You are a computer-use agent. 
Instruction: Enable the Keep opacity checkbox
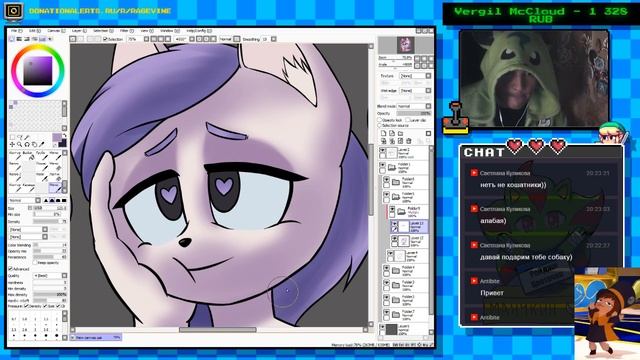(x=35, y=262)
